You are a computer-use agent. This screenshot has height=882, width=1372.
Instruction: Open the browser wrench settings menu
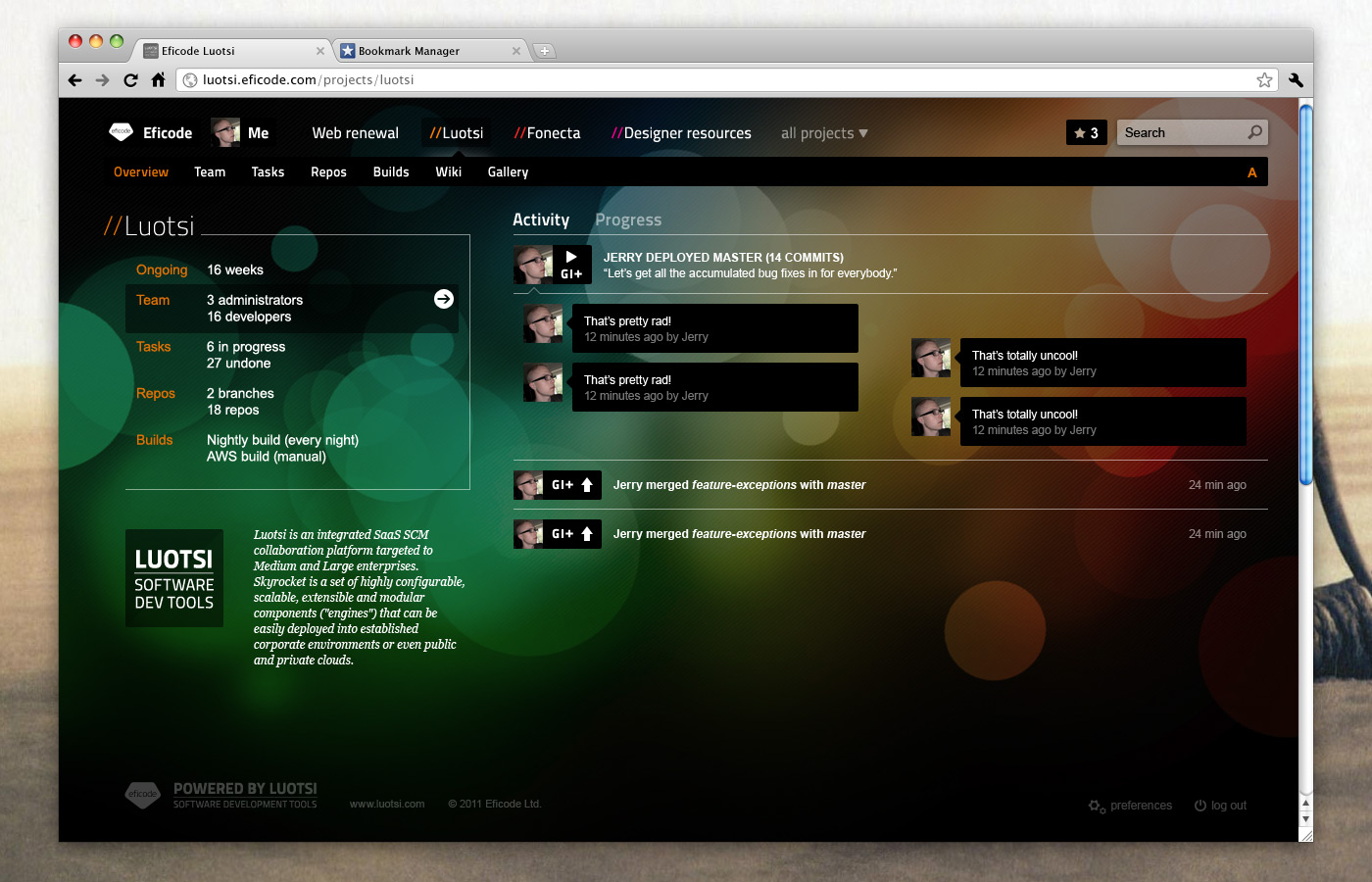[x=1296, y=80]
